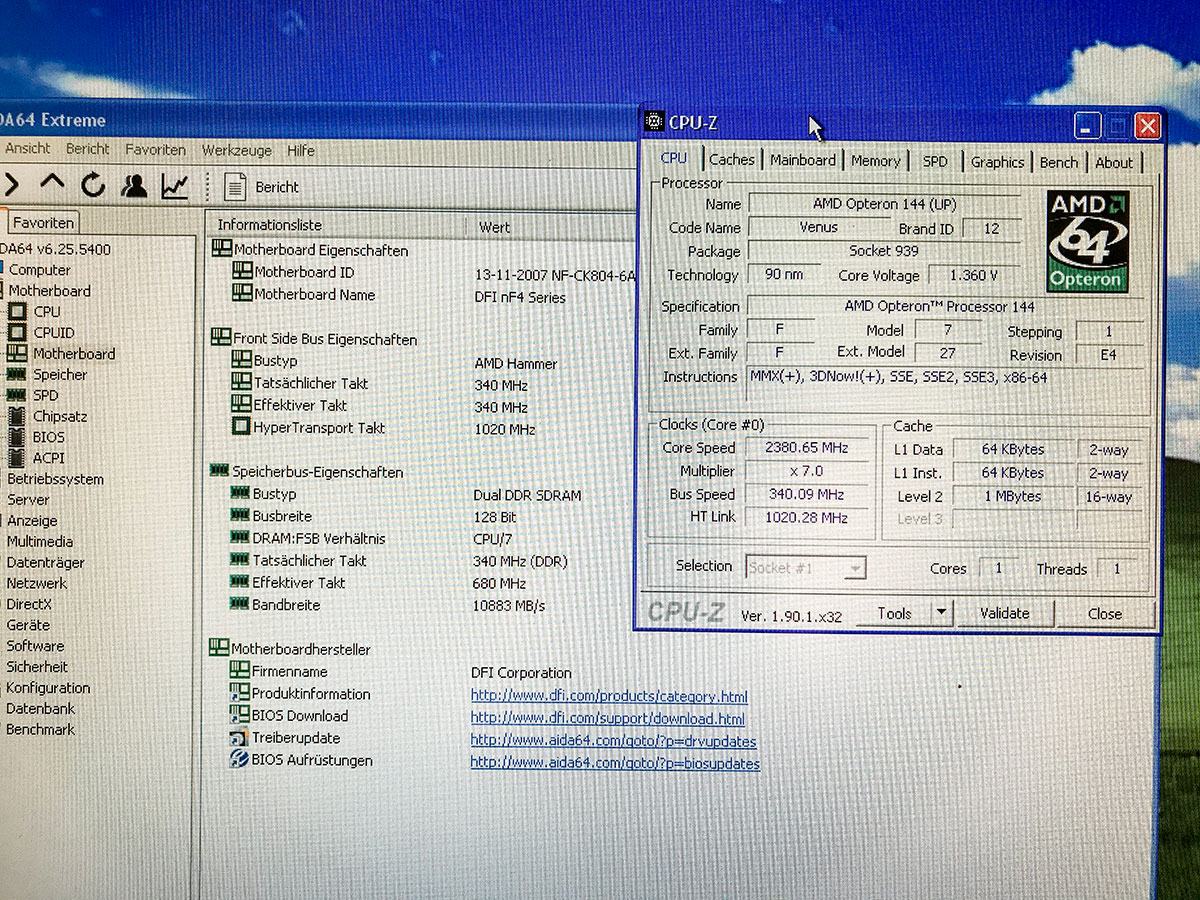This screenshot has width=1200, height=900.
Task: Select the Speicher tree item
Action: click(x=60, y=375)
